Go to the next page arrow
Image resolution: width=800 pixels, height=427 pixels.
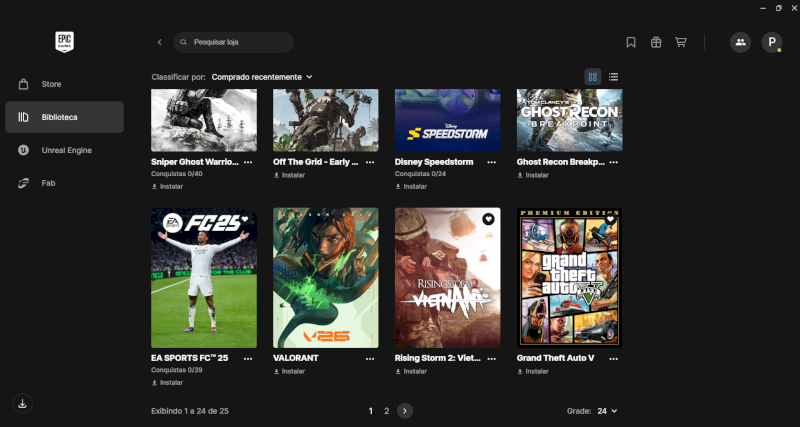(405, 411)
